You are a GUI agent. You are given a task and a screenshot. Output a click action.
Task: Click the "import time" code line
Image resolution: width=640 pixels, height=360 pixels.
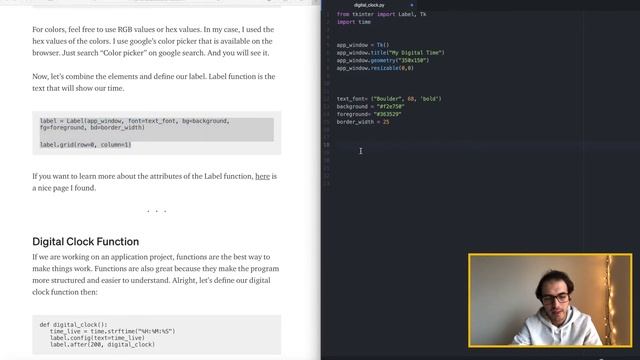(x=353, y=22)
